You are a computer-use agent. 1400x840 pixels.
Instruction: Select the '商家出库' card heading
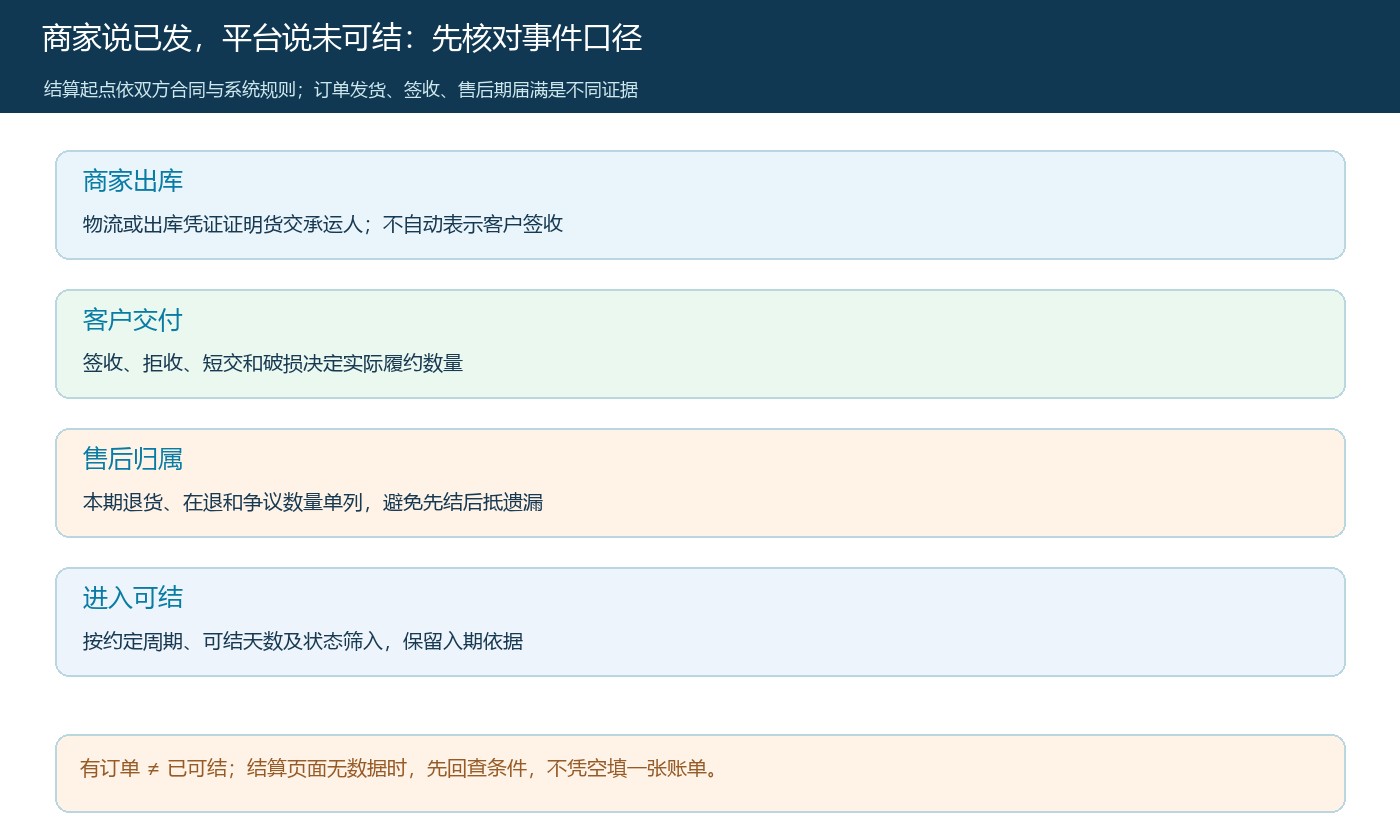coord(133,181)
